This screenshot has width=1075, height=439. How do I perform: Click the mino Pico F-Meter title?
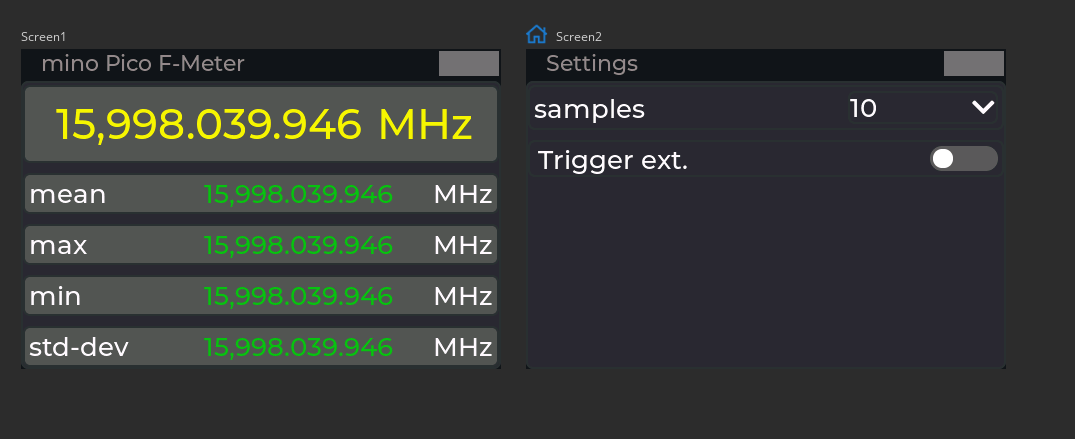coord(143,64)
